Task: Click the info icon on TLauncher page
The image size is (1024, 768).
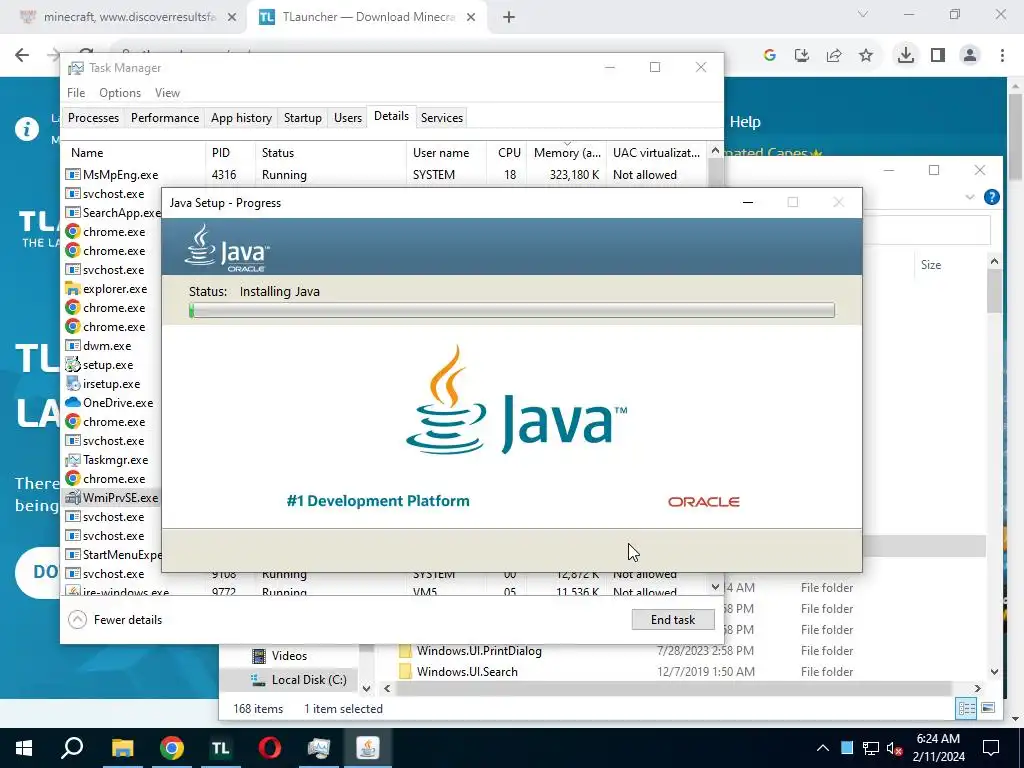Action: click(x=27, y=129)
